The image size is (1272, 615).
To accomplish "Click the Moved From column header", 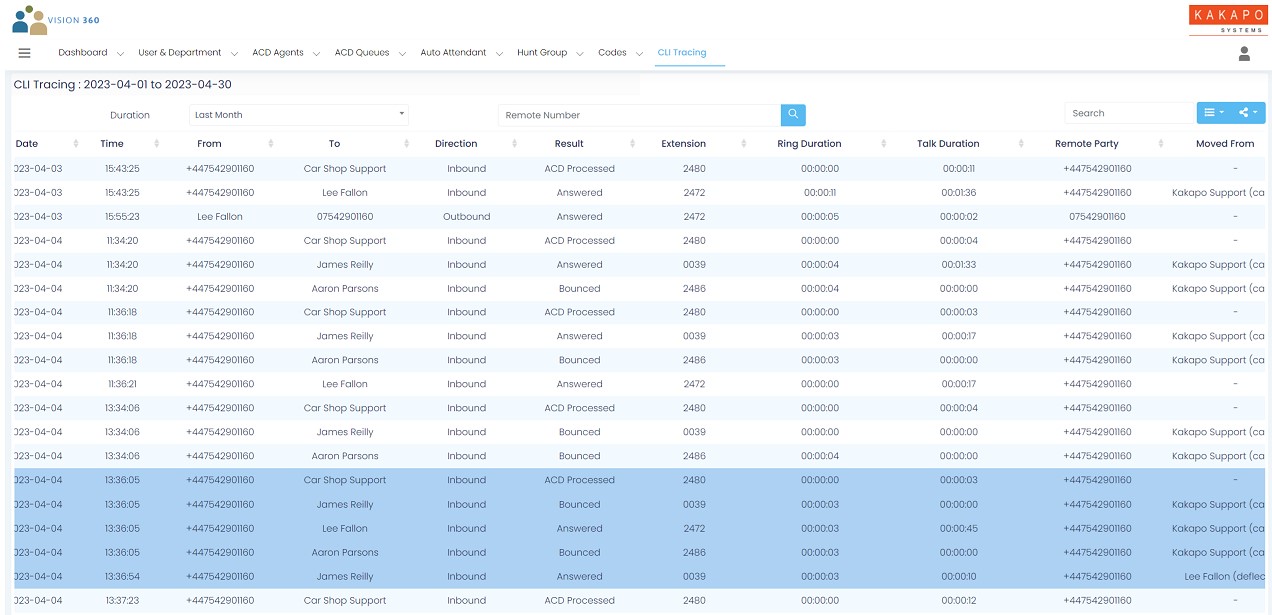I will 1225,144.
